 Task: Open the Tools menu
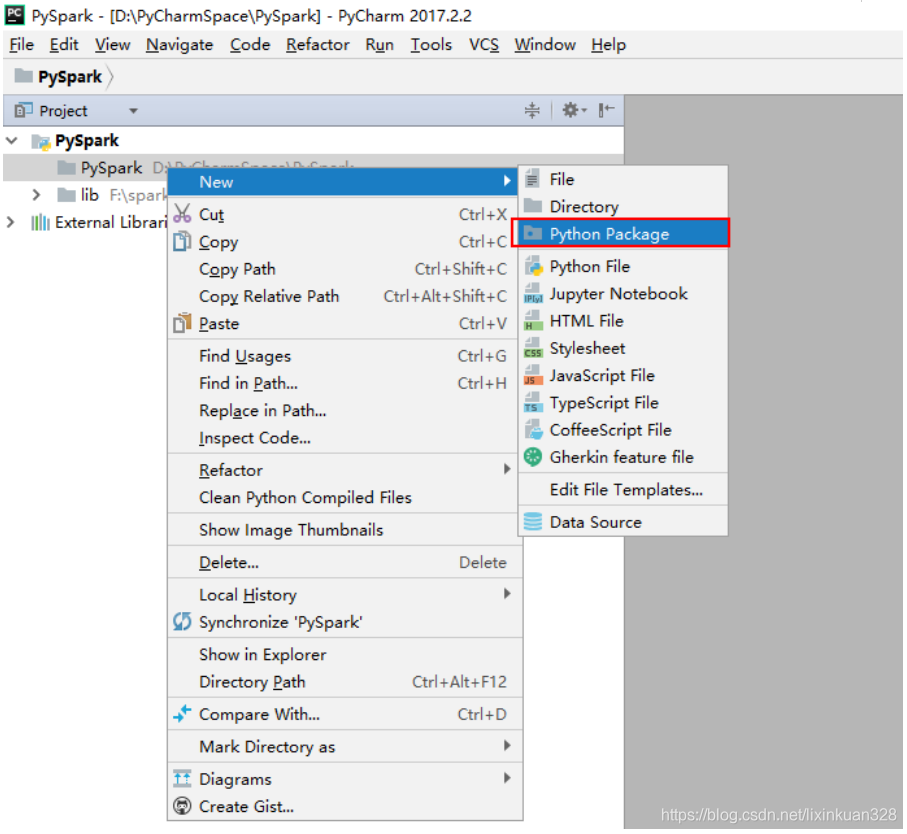point(430,44)
